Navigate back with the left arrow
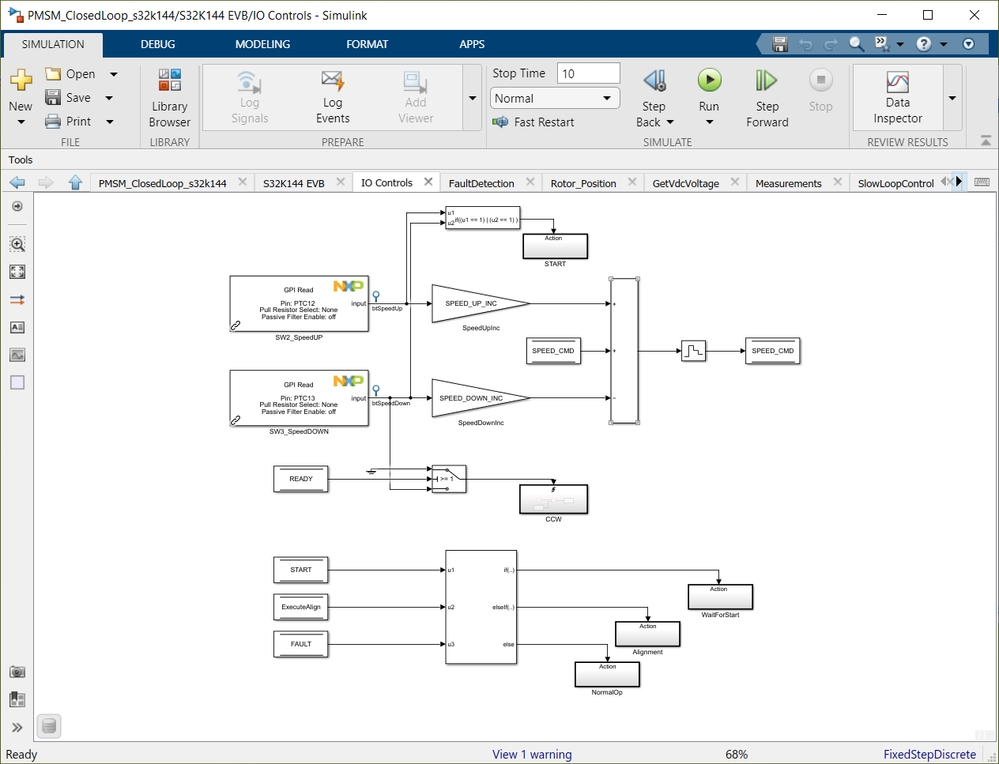Screen dimensions: 999x764 pos(17,183)
